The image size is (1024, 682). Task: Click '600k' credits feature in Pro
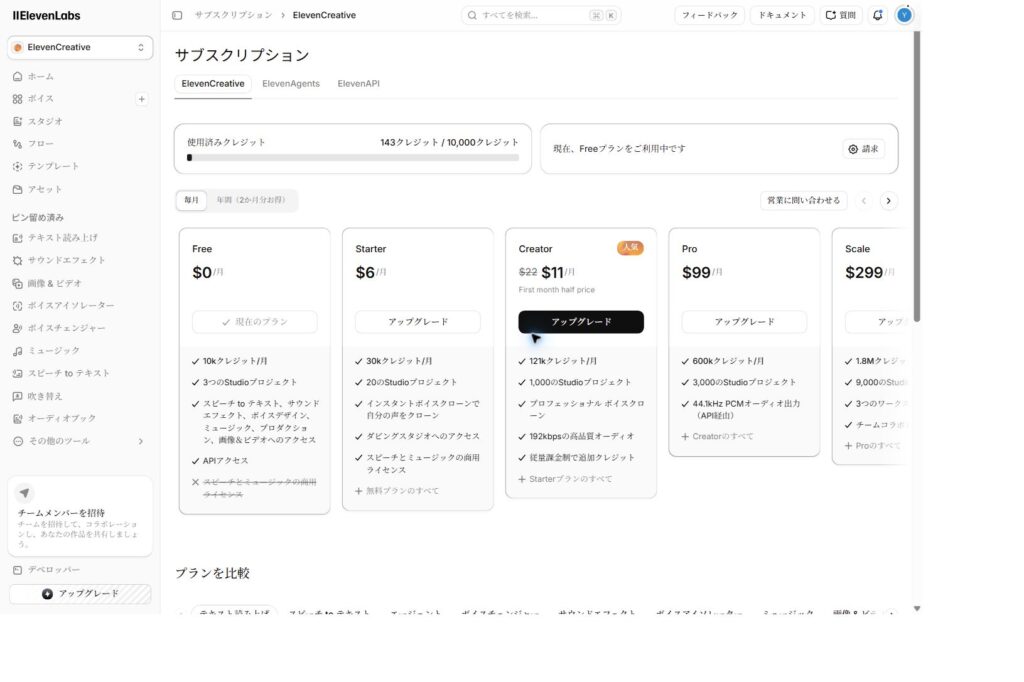tap(728, 361)
